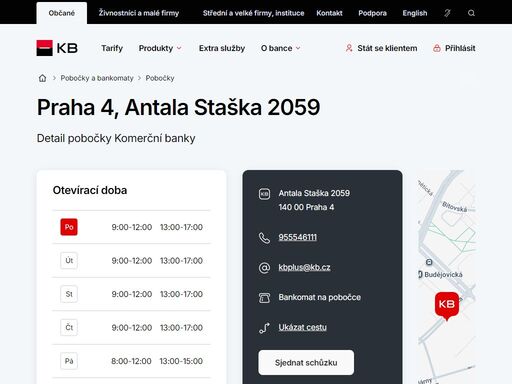Click the home icon in breadcrumb
This screenshot has height=384, width=512.
(x=42, y=78)
